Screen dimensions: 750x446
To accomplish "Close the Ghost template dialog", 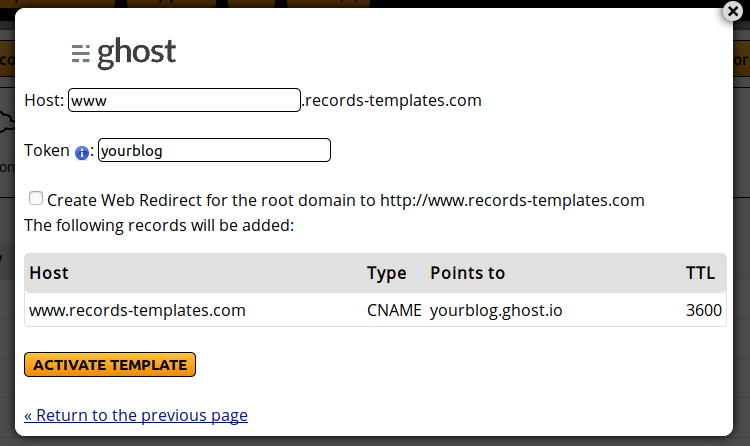I will pos(733,11).
